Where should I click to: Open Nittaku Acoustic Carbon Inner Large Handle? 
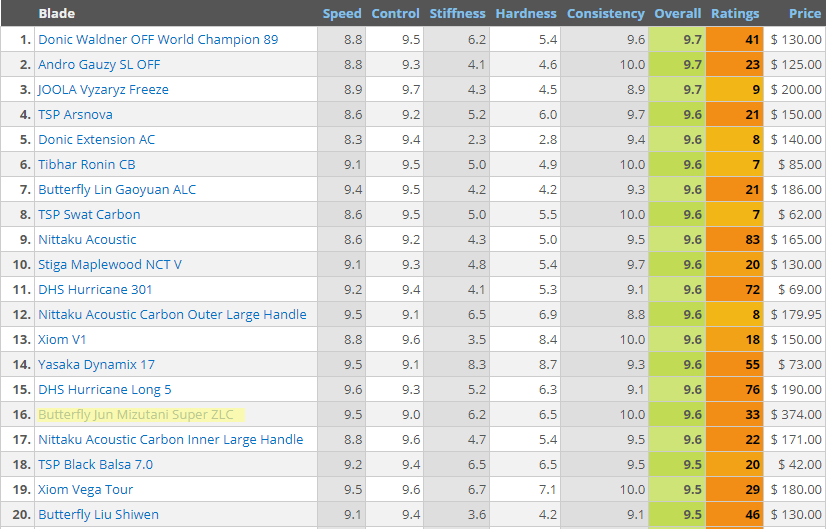click(171, 440)
